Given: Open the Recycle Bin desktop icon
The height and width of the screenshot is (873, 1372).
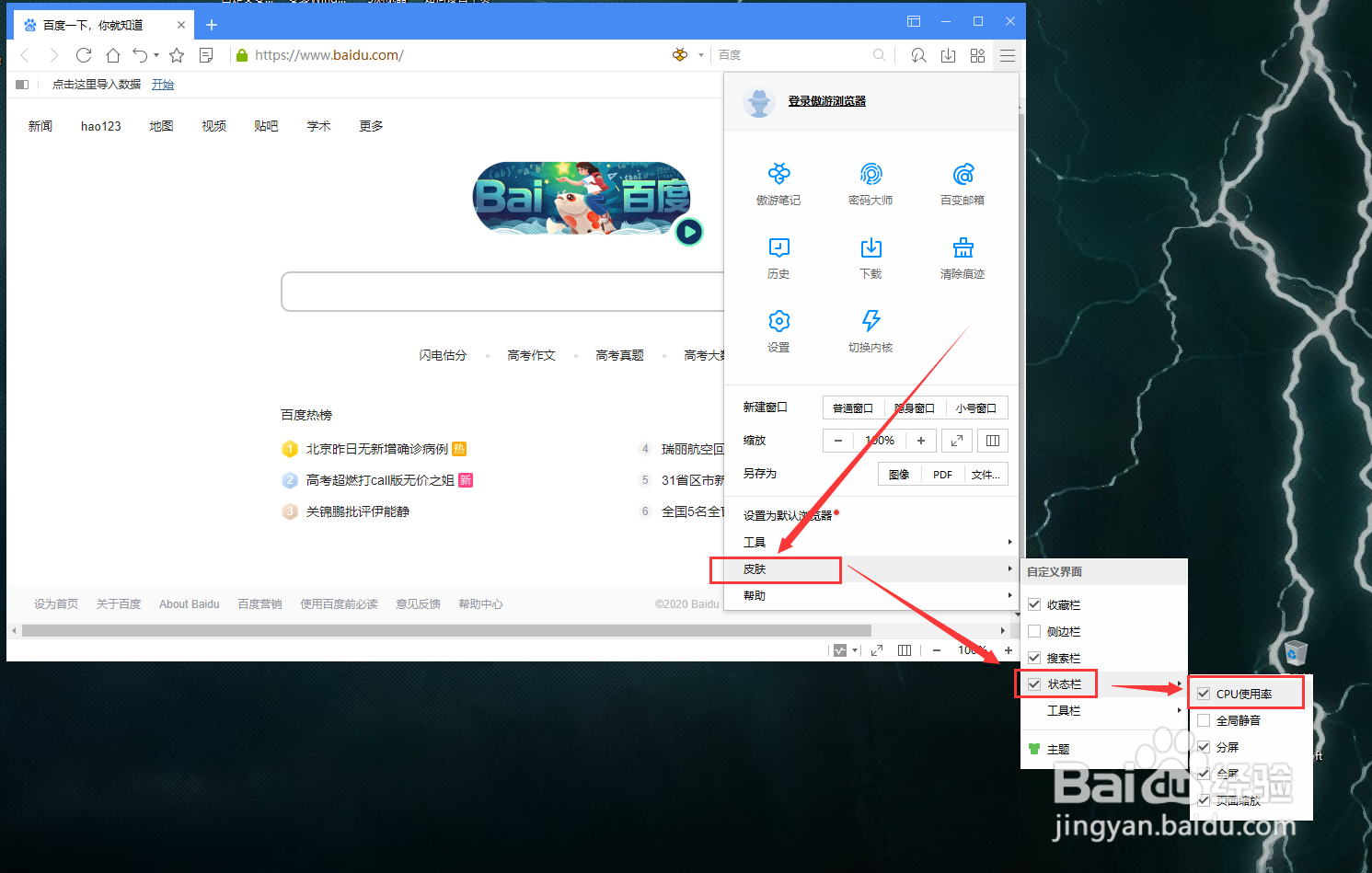Looking at the screenshot, I should 1296,653.
